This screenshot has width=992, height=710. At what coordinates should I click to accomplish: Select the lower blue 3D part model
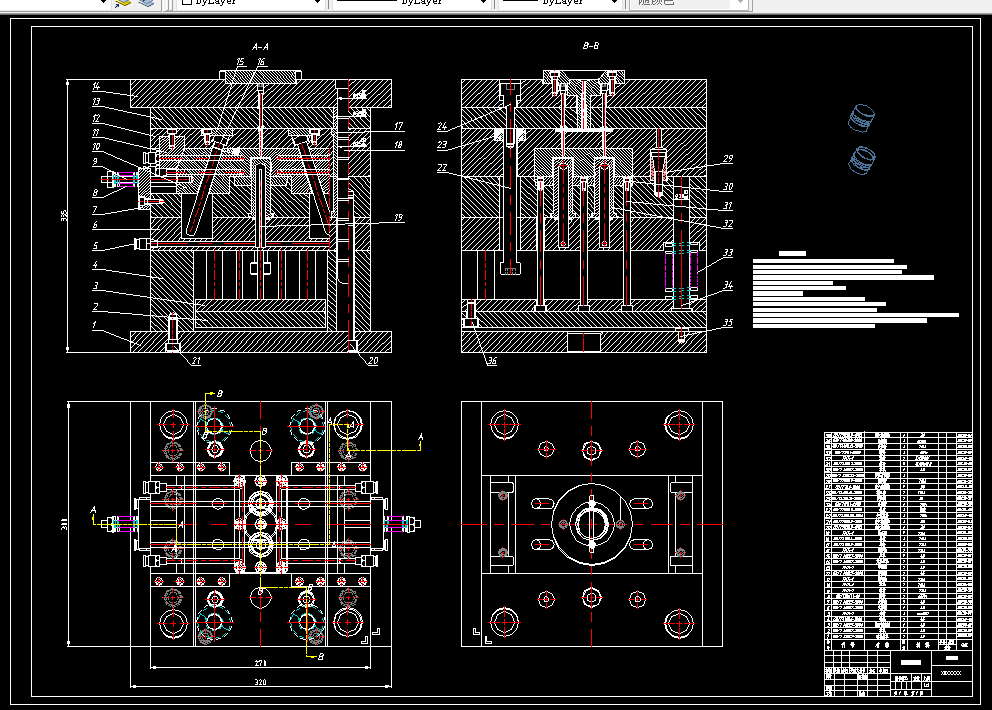pos(861,160)
